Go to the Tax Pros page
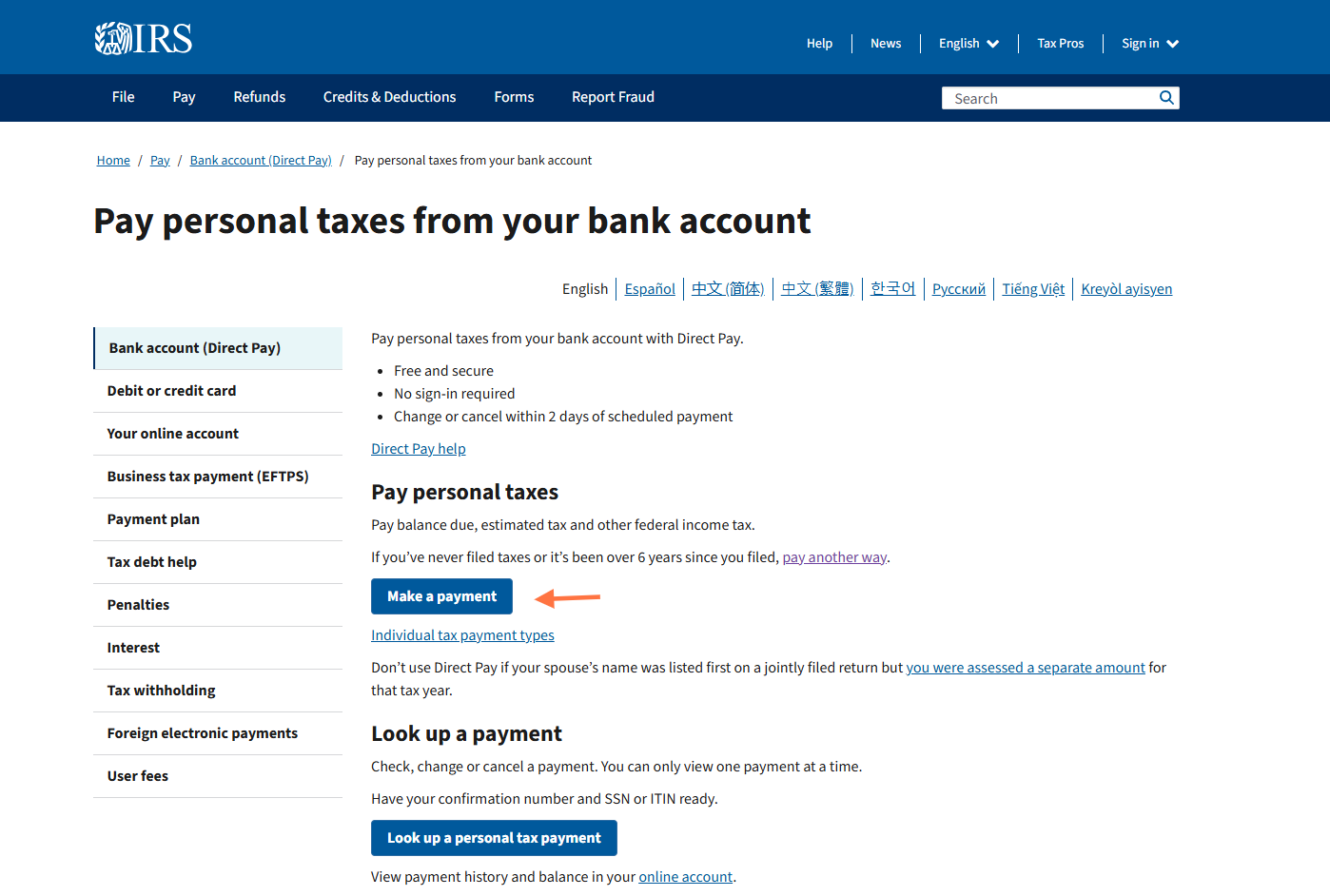This screenshot has width=1330, height=896. pyautogui.click(x=1060, y=44)
